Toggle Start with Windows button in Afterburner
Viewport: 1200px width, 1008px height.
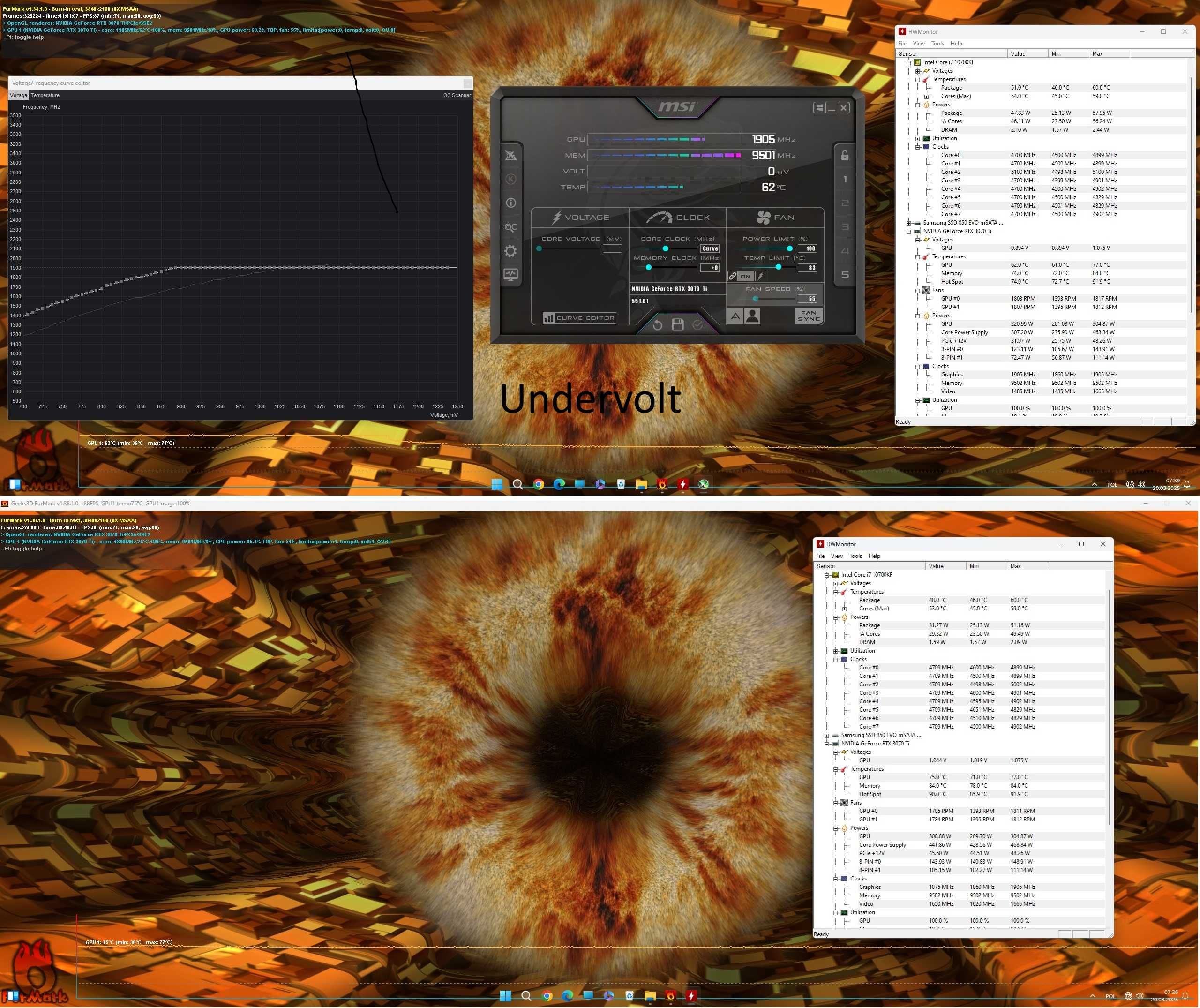pos(819,107)
